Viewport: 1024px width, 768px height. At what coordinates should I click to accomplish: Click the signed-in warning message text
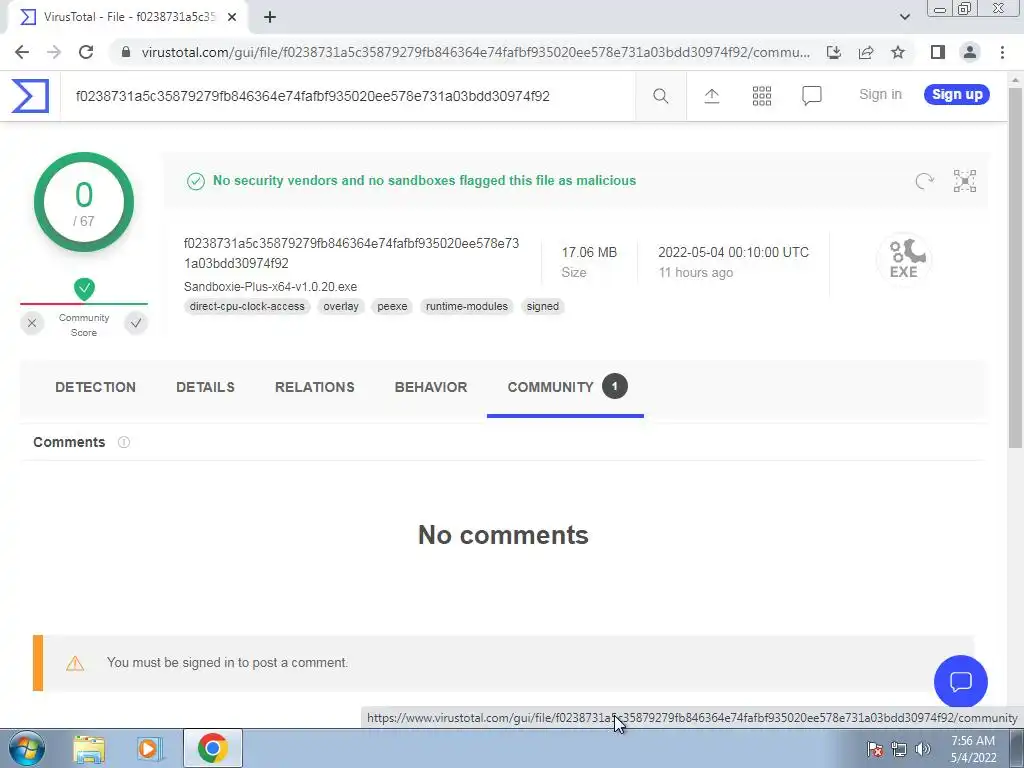point(227,662)
